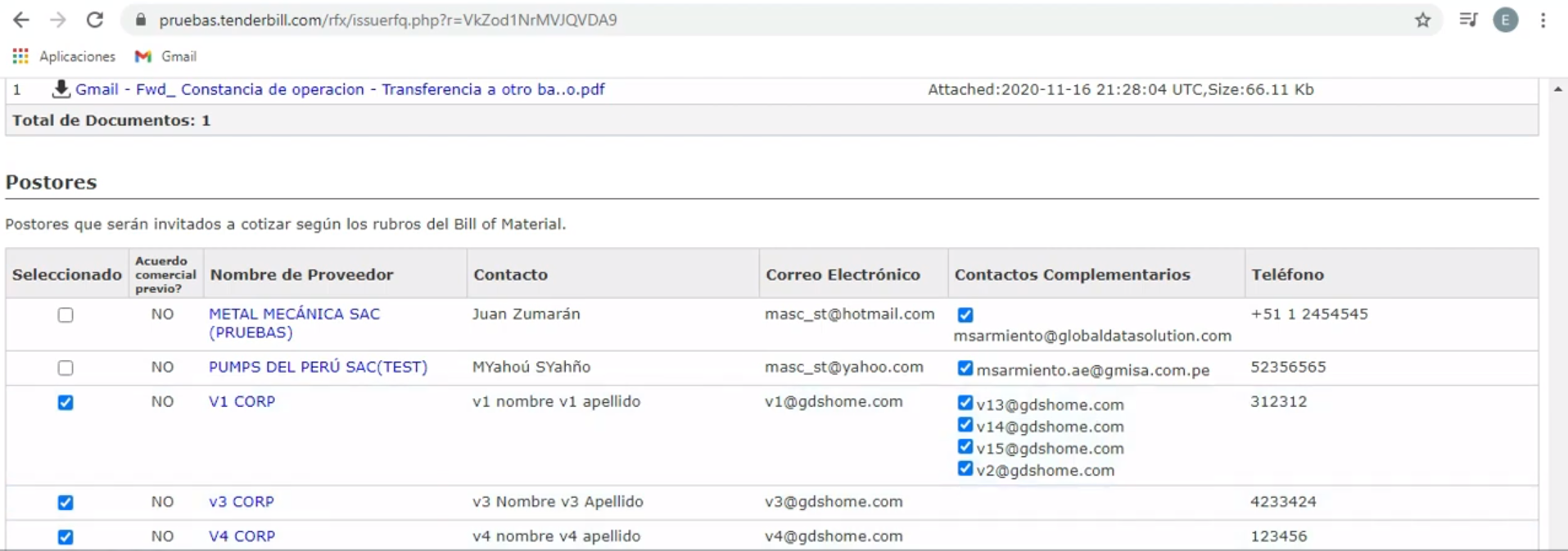Screen dimensions: 1568x551
Task: Click email v3@gdshome.com
Action: click(x=834, y=501)
